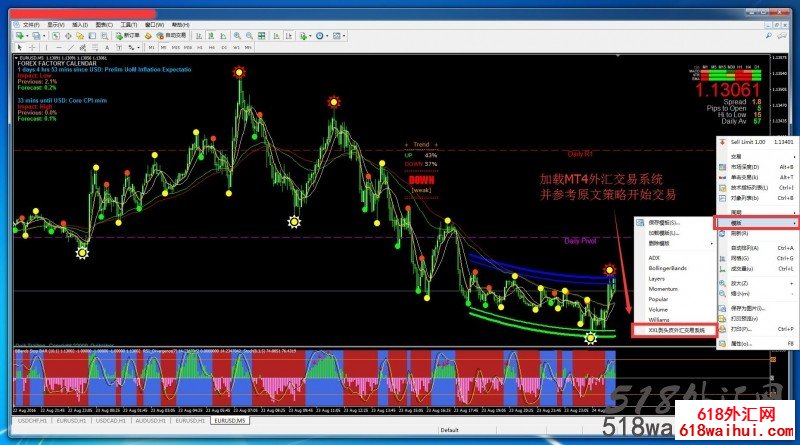
Task: Expand the Templates toolbar dropdown arrow
Action: pos(344,36)
